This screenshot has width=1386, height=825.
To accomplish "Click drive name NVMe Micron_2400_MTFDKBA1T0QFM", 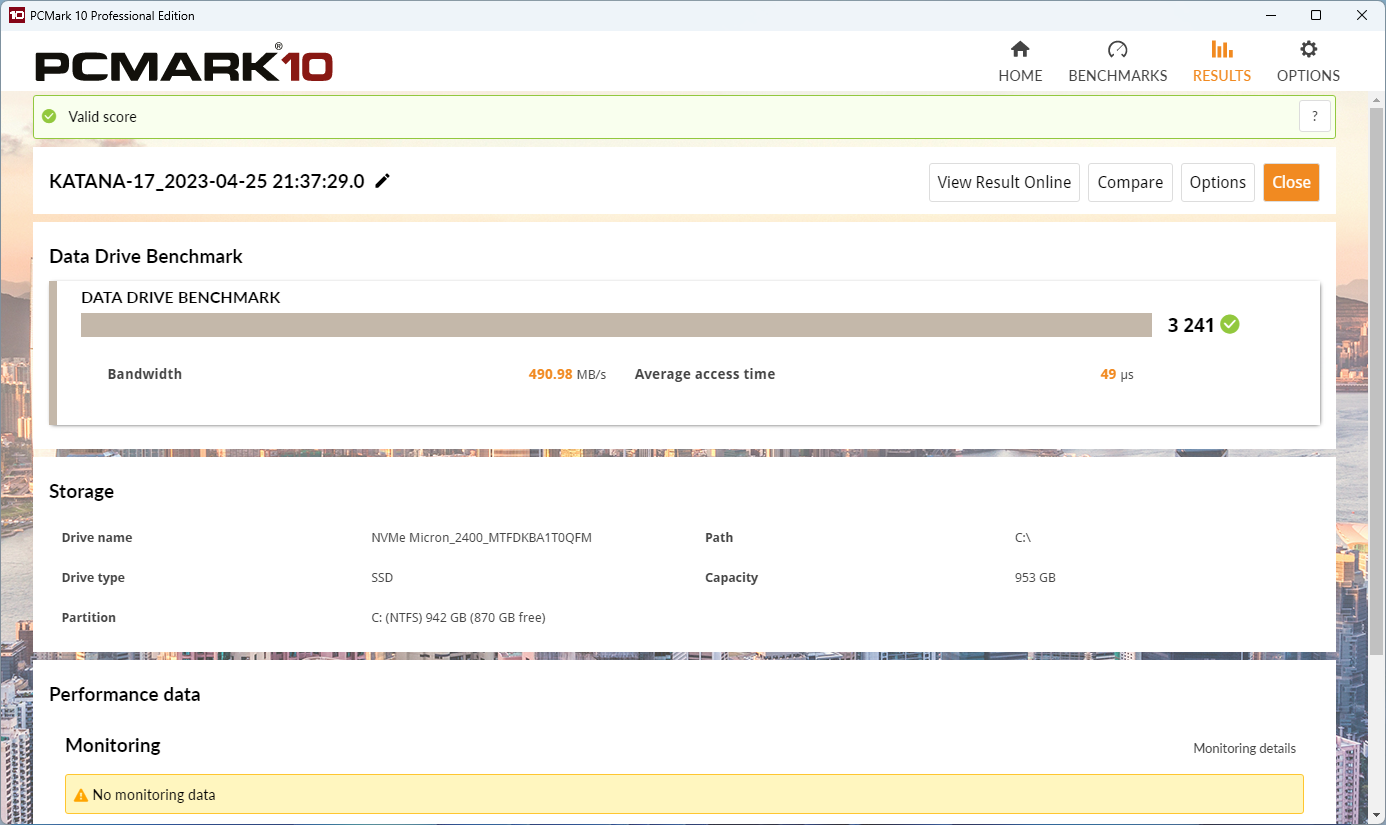I will tap(481, 538).
